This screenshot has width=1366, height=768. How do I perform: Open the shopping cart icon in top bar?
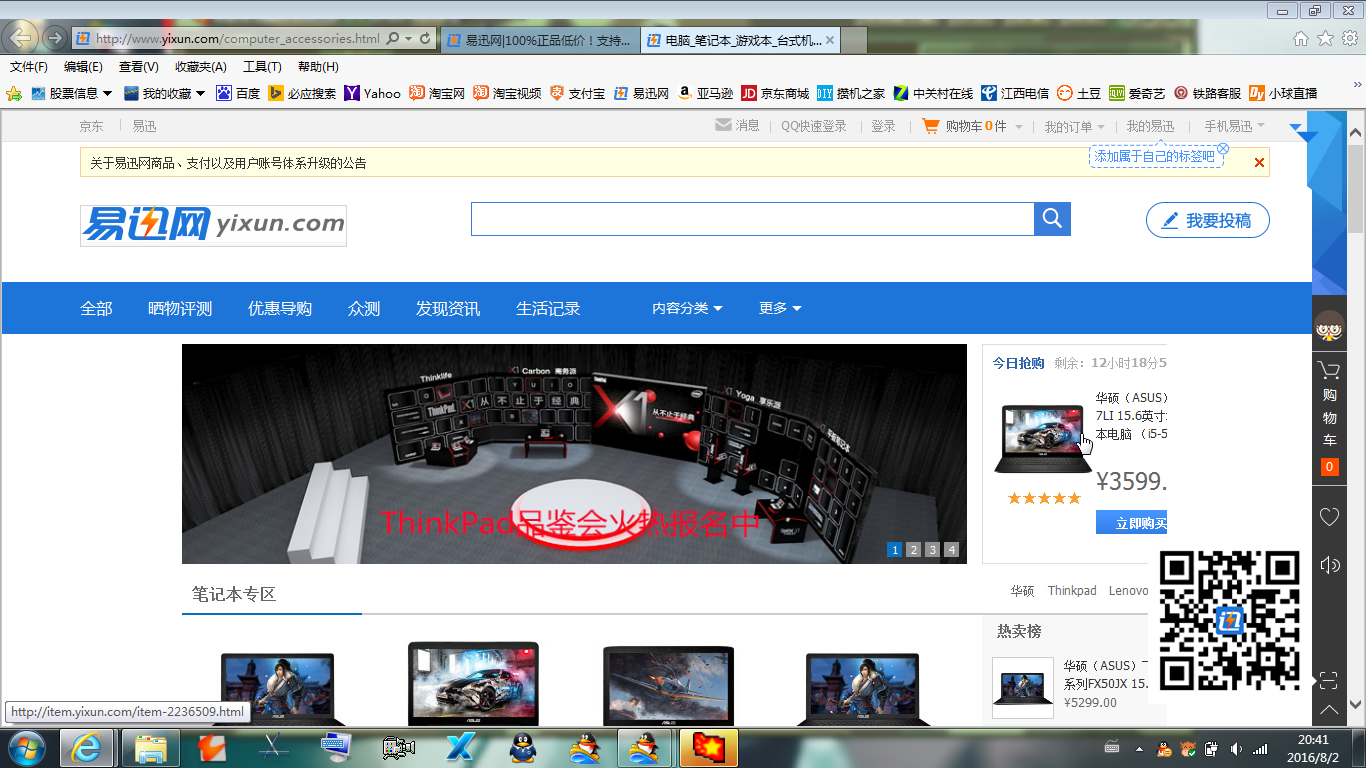coord(930,126)
